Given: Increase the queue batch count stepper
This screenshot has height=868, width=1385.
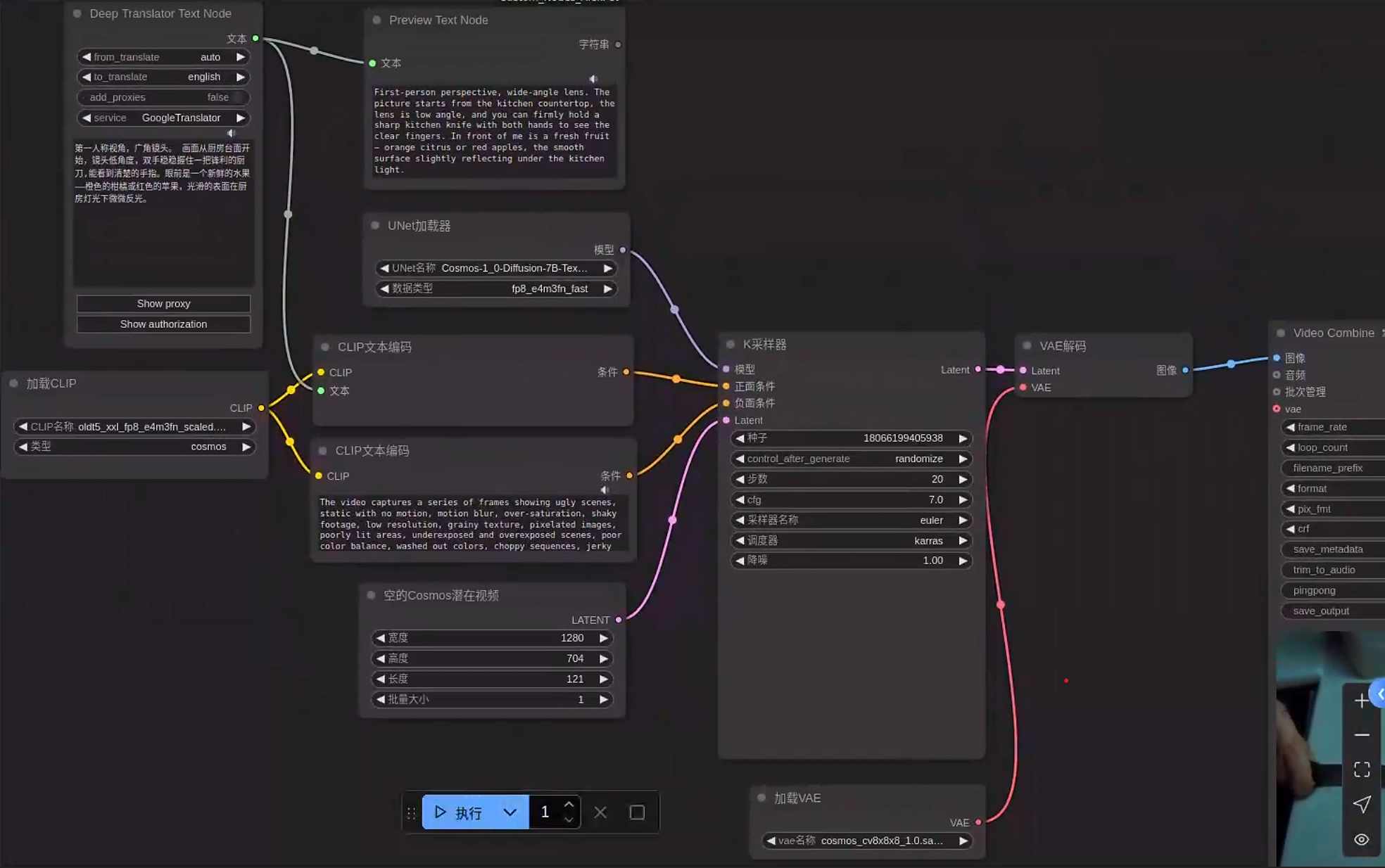Looking at the screenshot, I should click(569, 805).
